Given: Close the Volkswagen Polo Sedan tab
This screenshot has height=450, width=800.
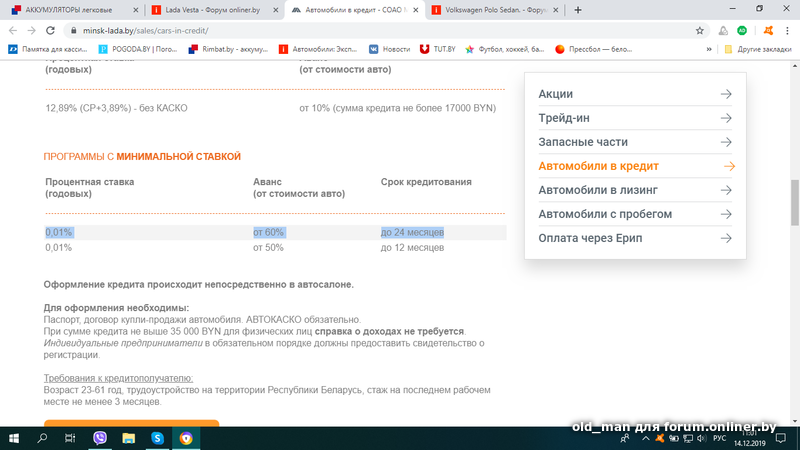Looking at the screenshot, I should pyautogui.click(x=556, y=10).
